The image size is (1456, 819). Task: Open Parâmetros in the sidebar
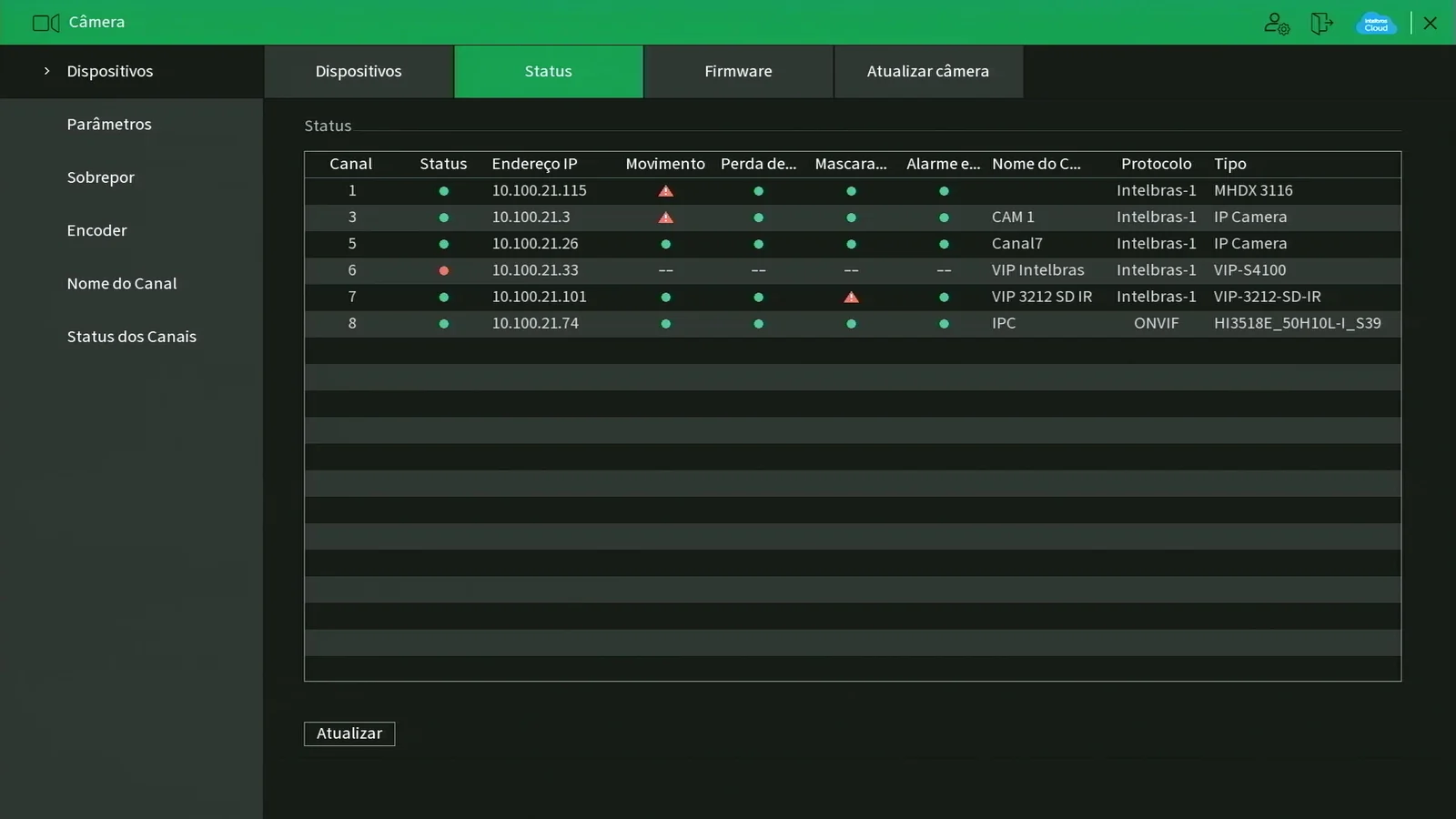point(109,124)
